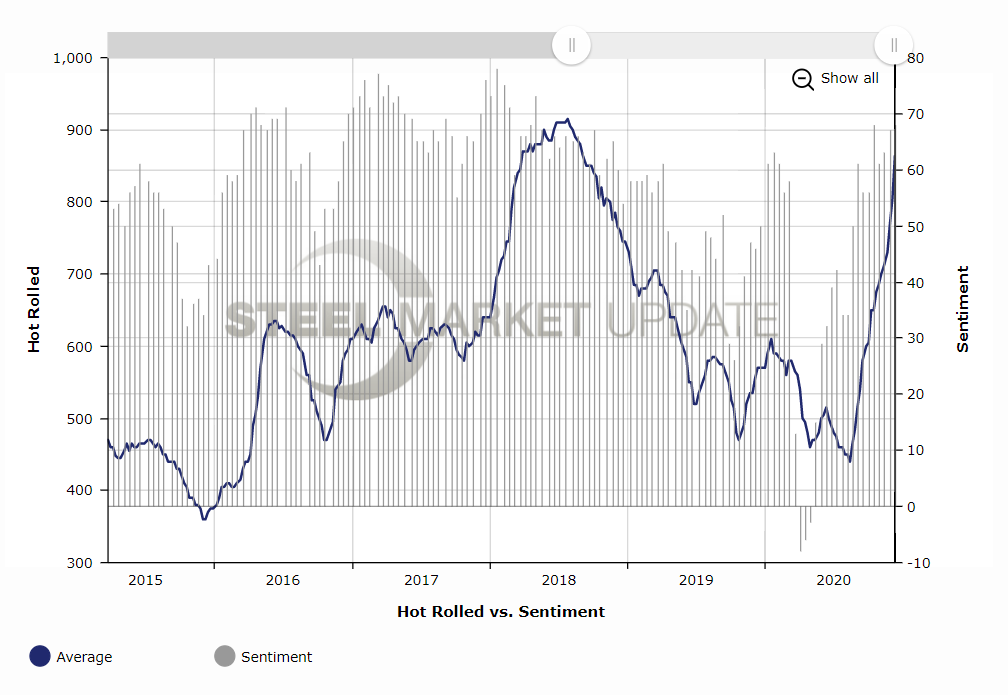
Task: Click the 2015 label on the x-axis
Action: click(x=145, y=580)
